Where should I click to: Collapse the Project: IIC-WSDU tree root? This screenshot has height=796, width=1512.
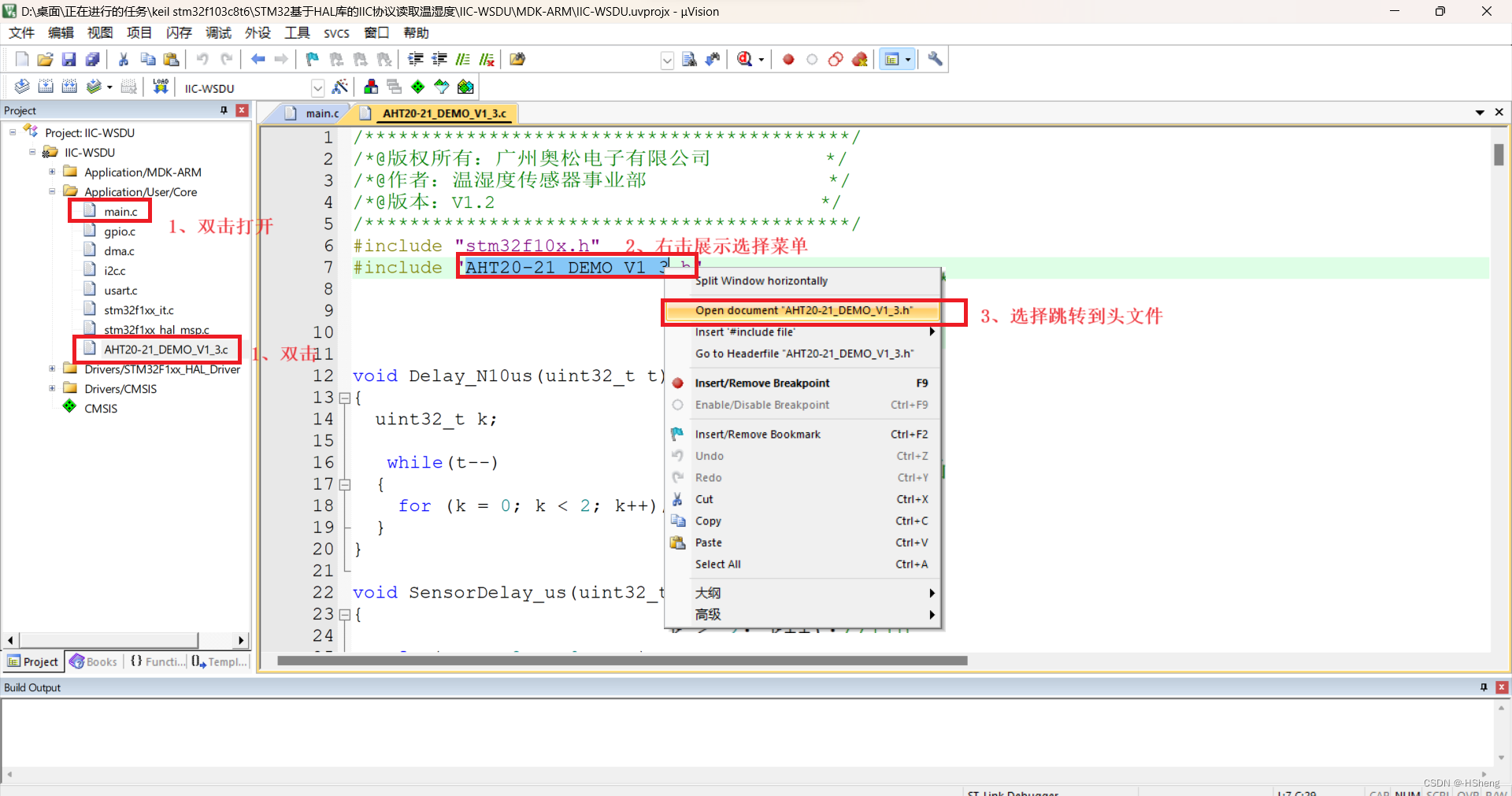click(x=13, y=132)
